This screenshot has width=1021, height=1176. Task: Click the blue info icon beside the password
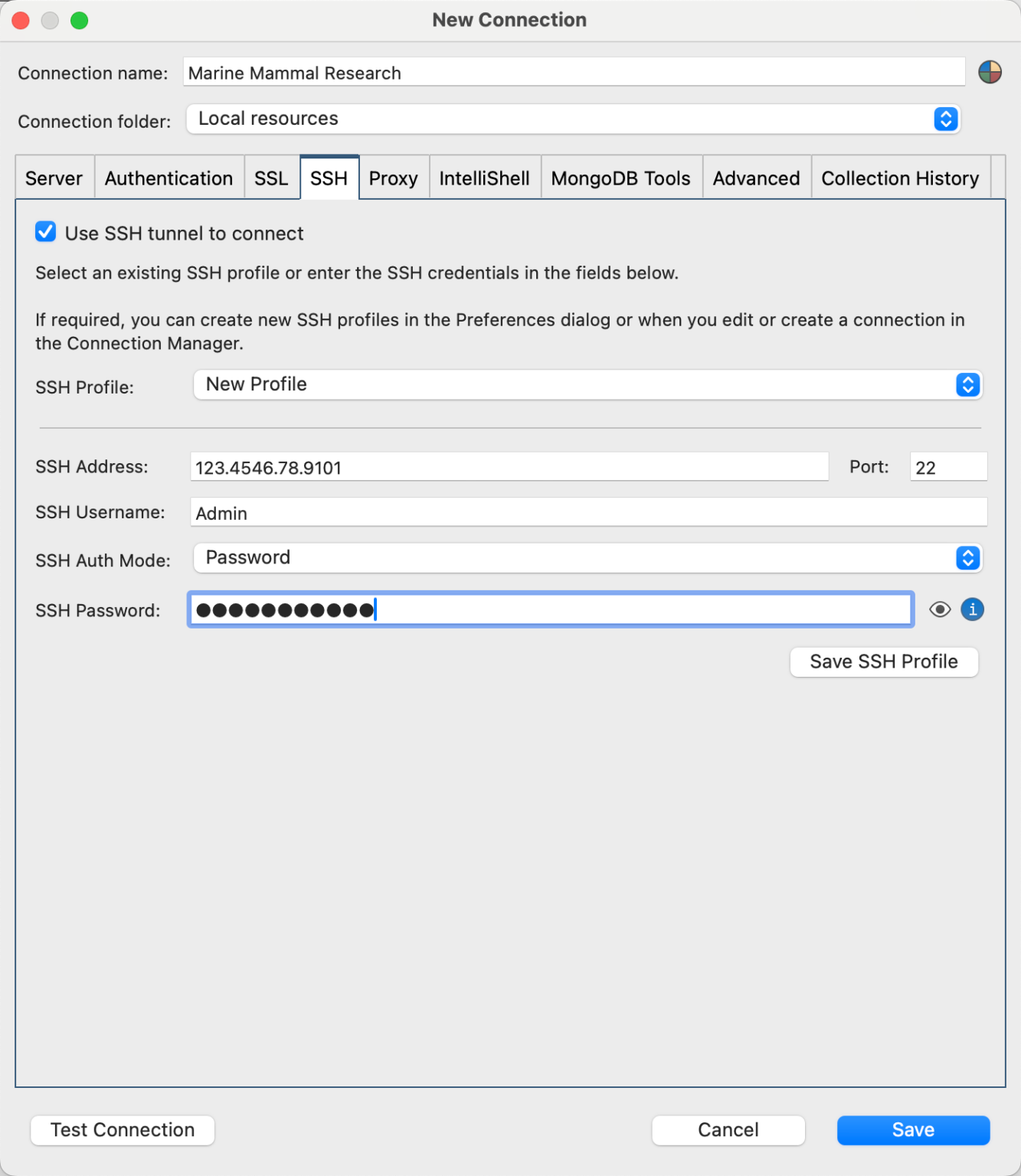point(972,609)
